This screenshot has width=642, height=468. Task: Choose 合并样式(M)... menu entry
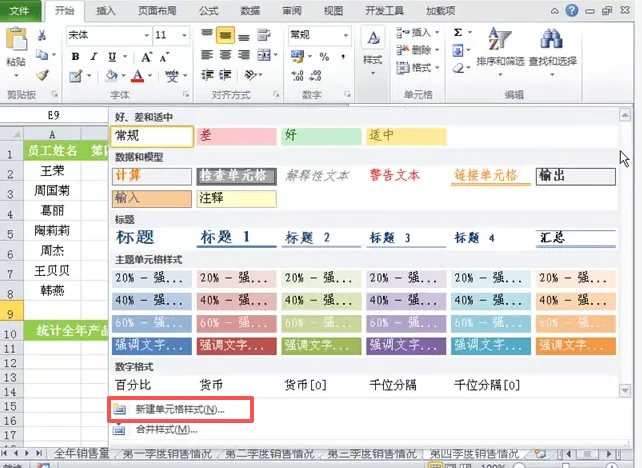click(167, 430)
